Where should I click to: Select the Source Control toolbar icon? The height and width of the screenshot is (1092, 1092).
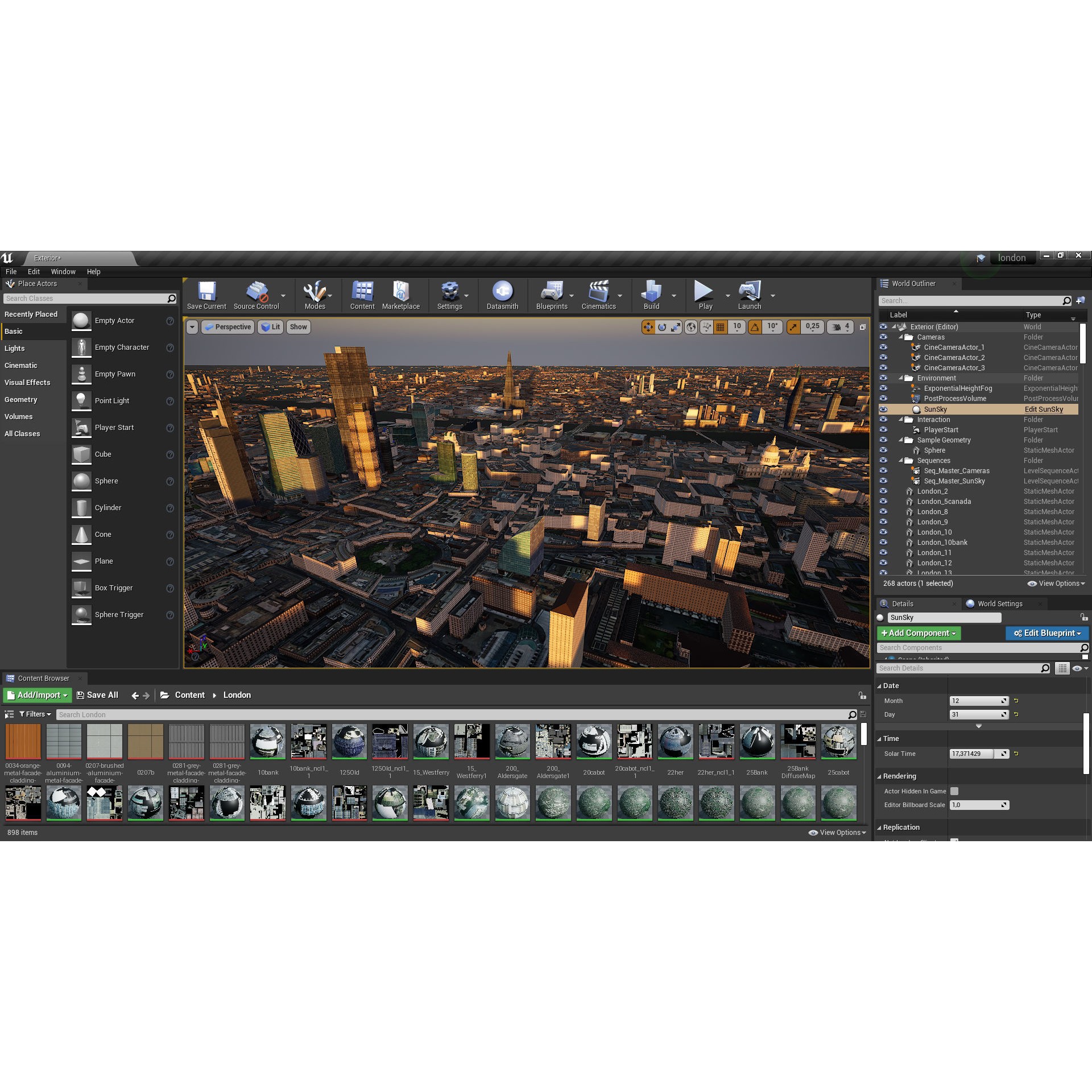pos(257,295)
